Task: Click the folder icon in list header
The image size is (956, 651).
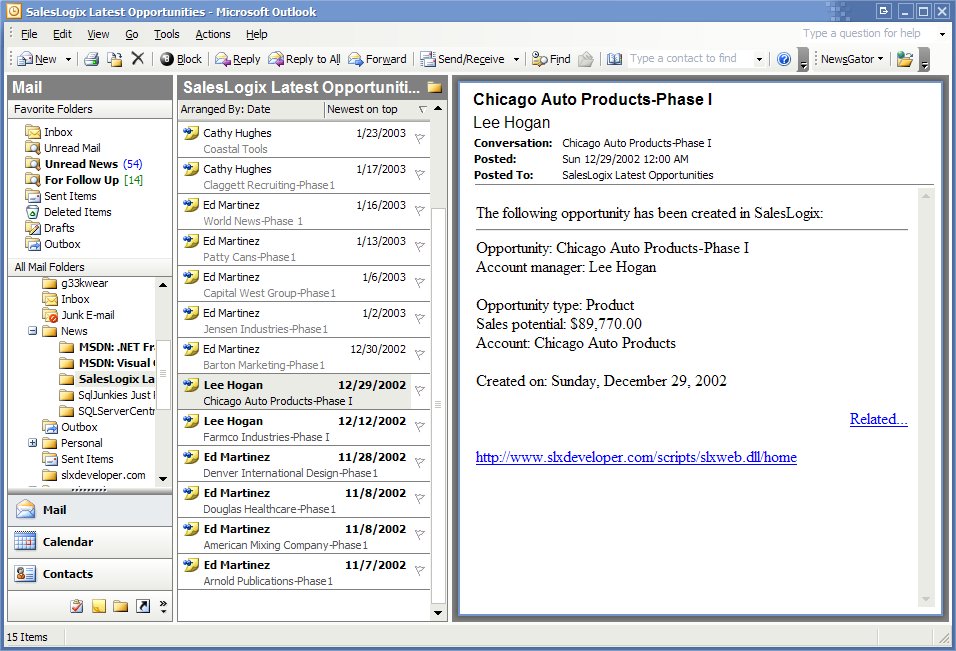Action: (x=435, y=88)
